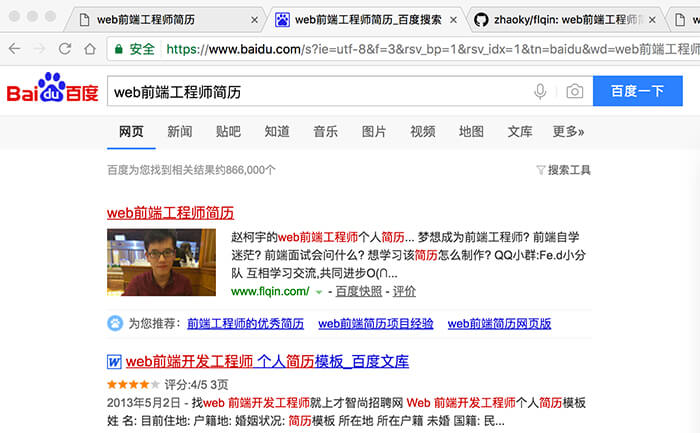Start voice search with microphone icon
Viewport: 700px width, 433px height.
click(x=540, y=91)
